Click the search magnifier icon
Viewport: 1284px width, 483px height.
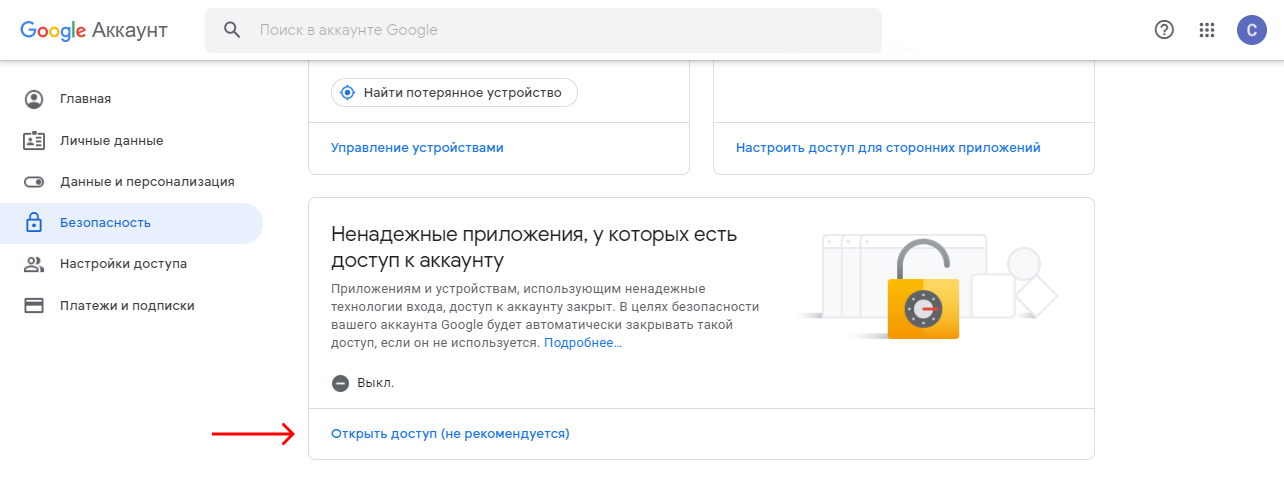coord(232,30)
